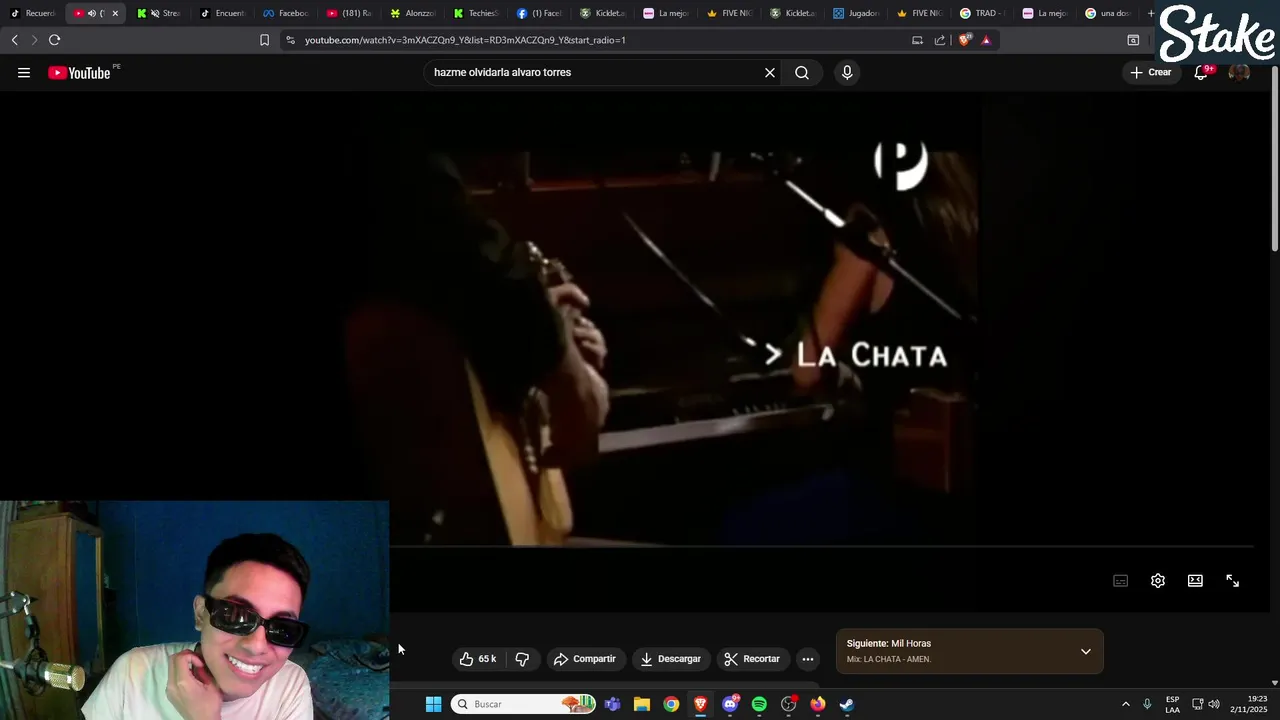Click the browser address bar URL
This screenshot has width=1280, height=720.
(x=465, y=40)
